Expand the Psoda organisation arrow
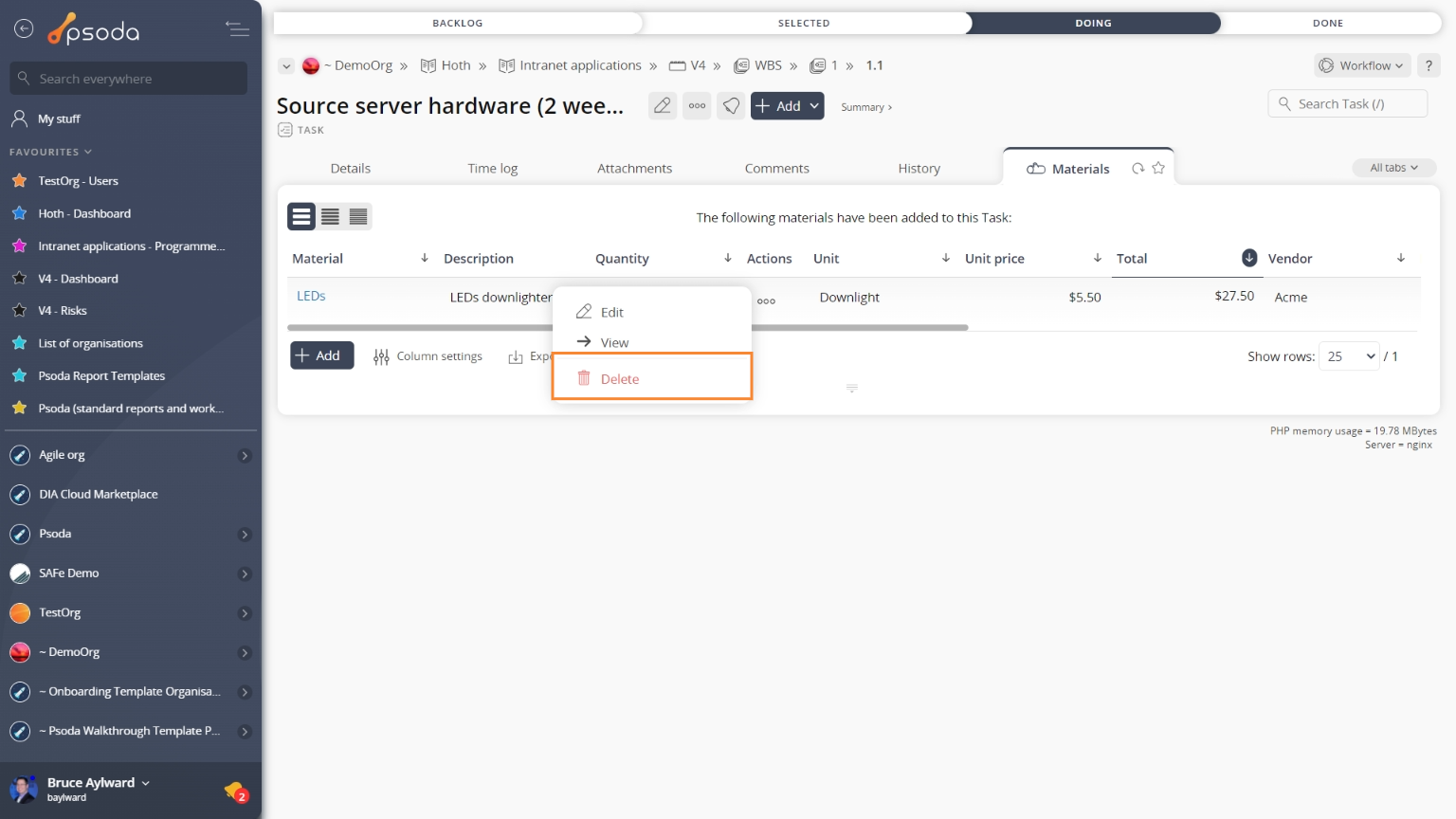 coord(245,535)
